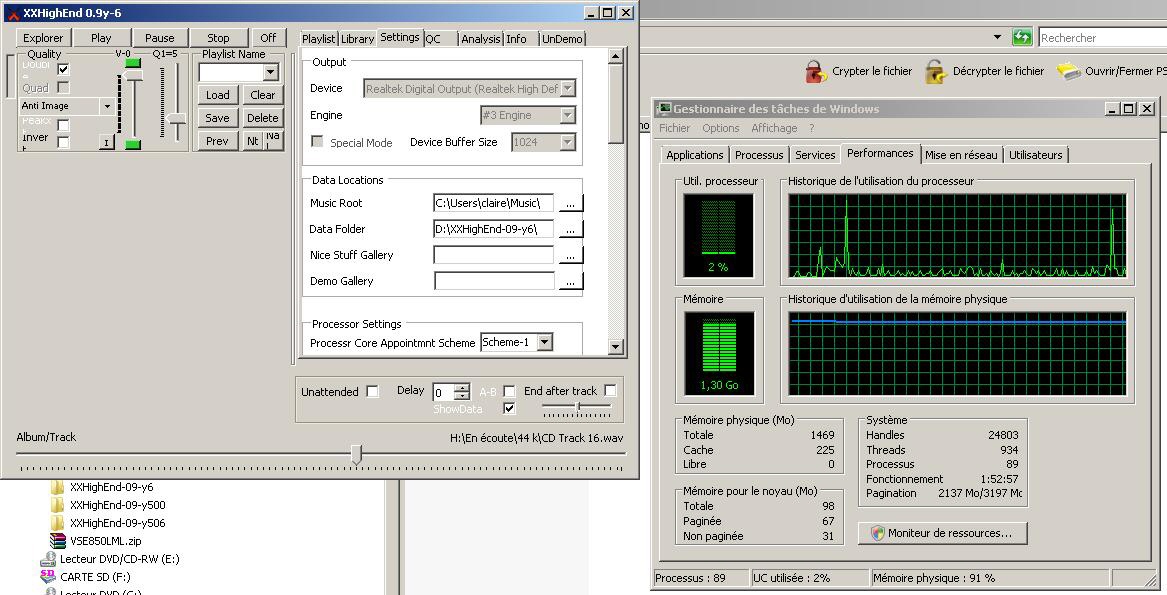Open the Processus tab in Task Manager

point(759,155)
